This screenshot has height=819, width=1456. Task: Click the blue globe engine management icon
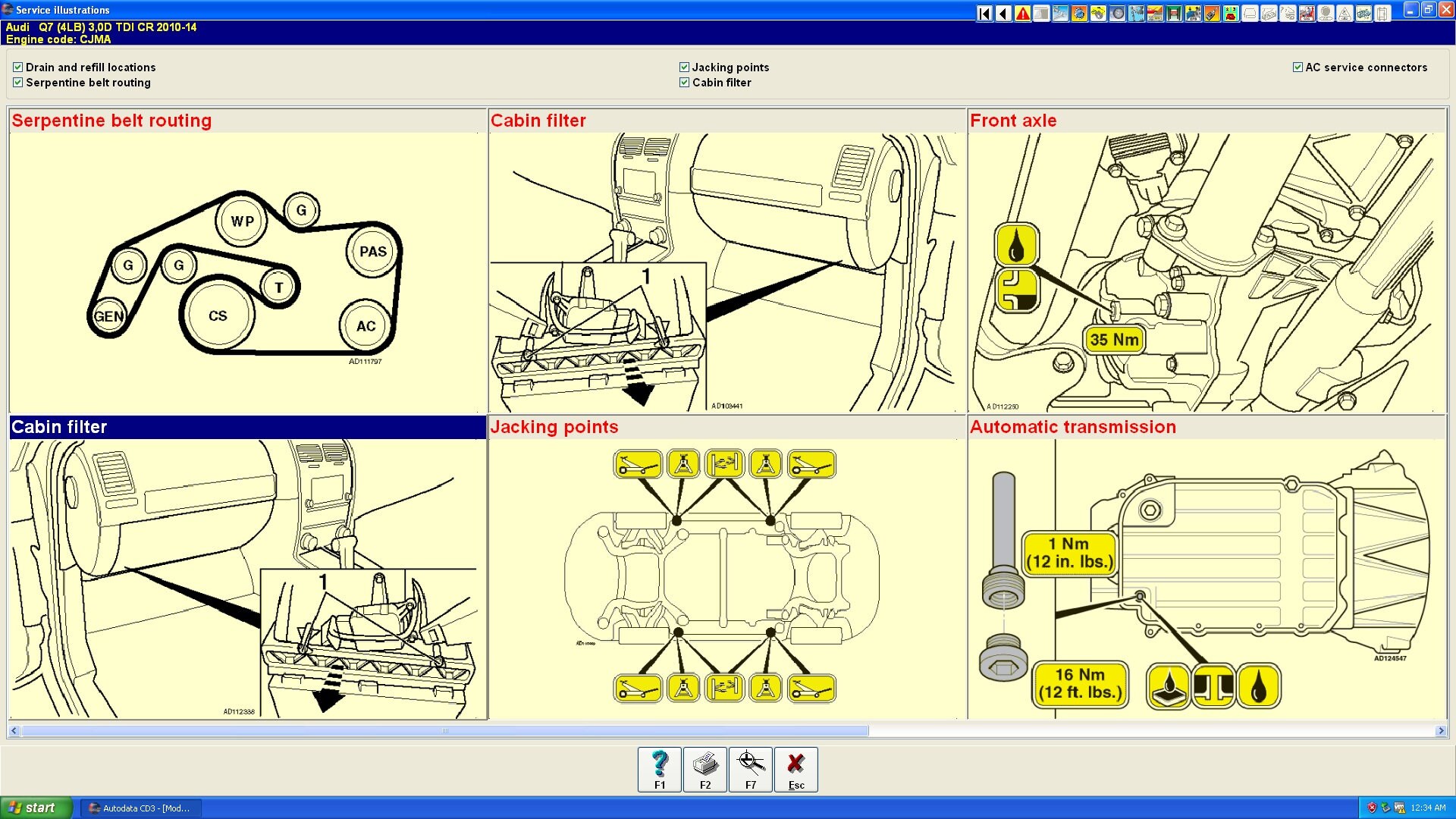(x=1078, y=13)
